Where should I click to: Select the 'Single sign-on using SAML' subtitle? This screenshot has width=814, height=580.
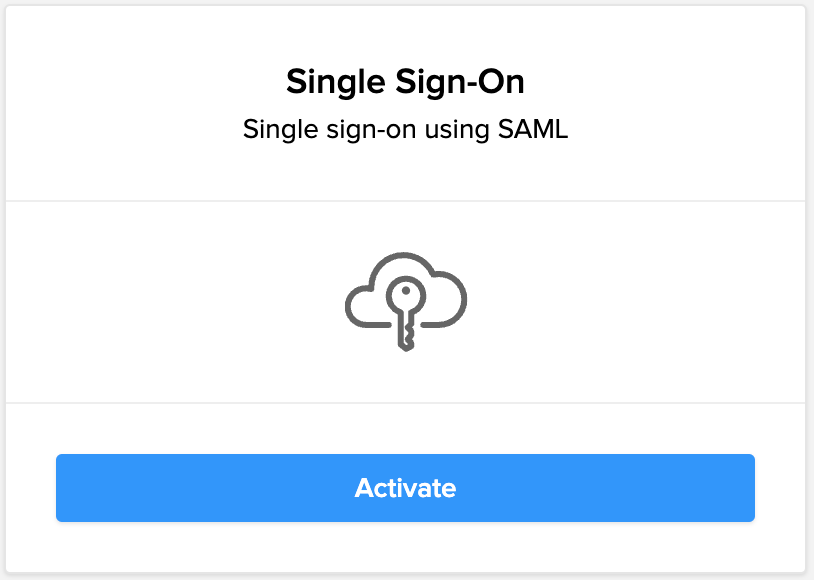point(405,130)
